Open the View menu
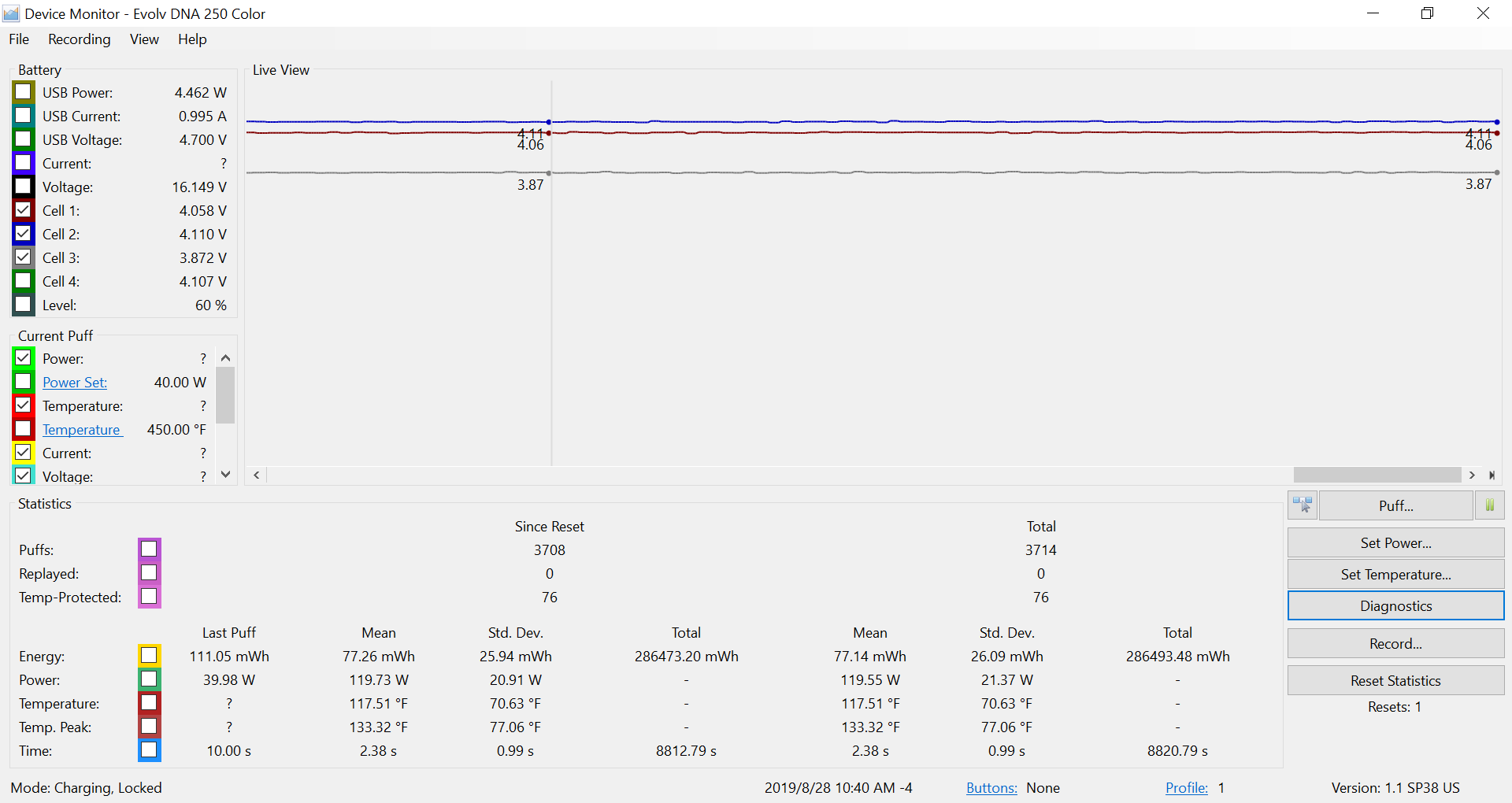Viewport: 1512px width, 803px height. point(144,39)
